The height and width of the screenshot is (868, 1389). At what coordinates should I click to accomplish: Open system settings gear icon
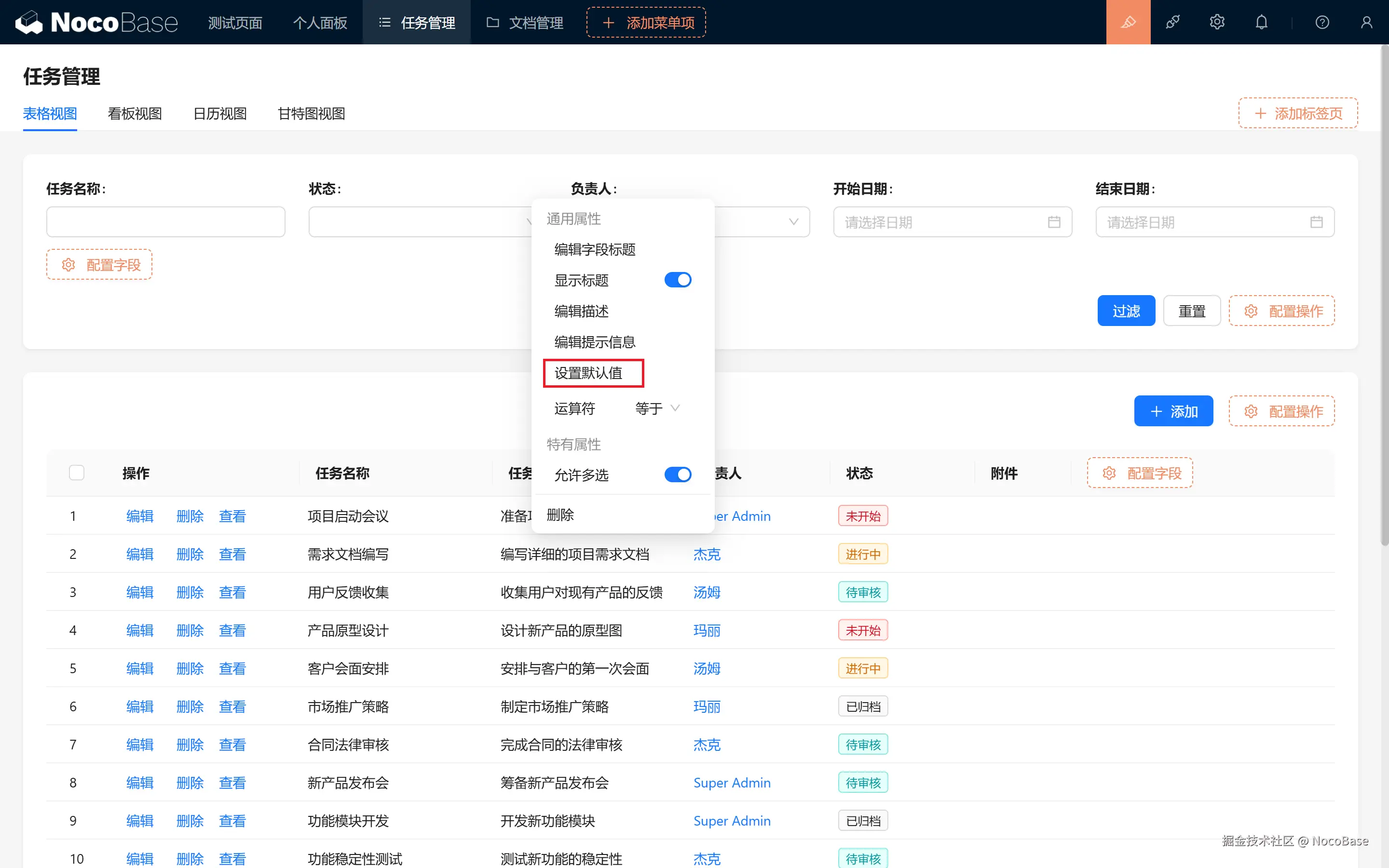pos(1217,22)
